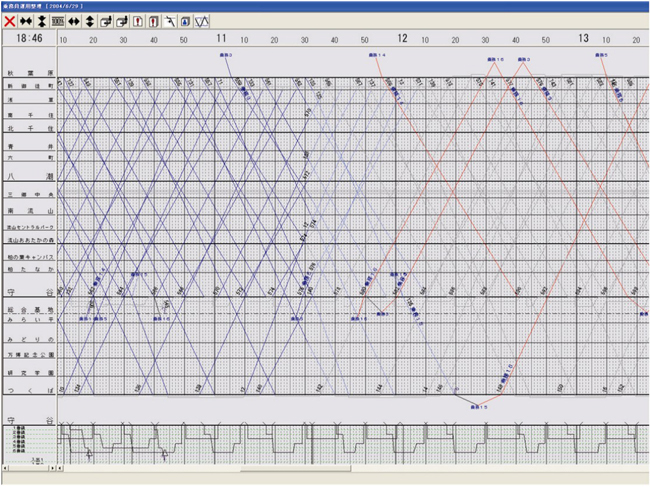Select the 南千住 station label
The width and height of the screenshot is (650, 487).
tap(30, 115)
